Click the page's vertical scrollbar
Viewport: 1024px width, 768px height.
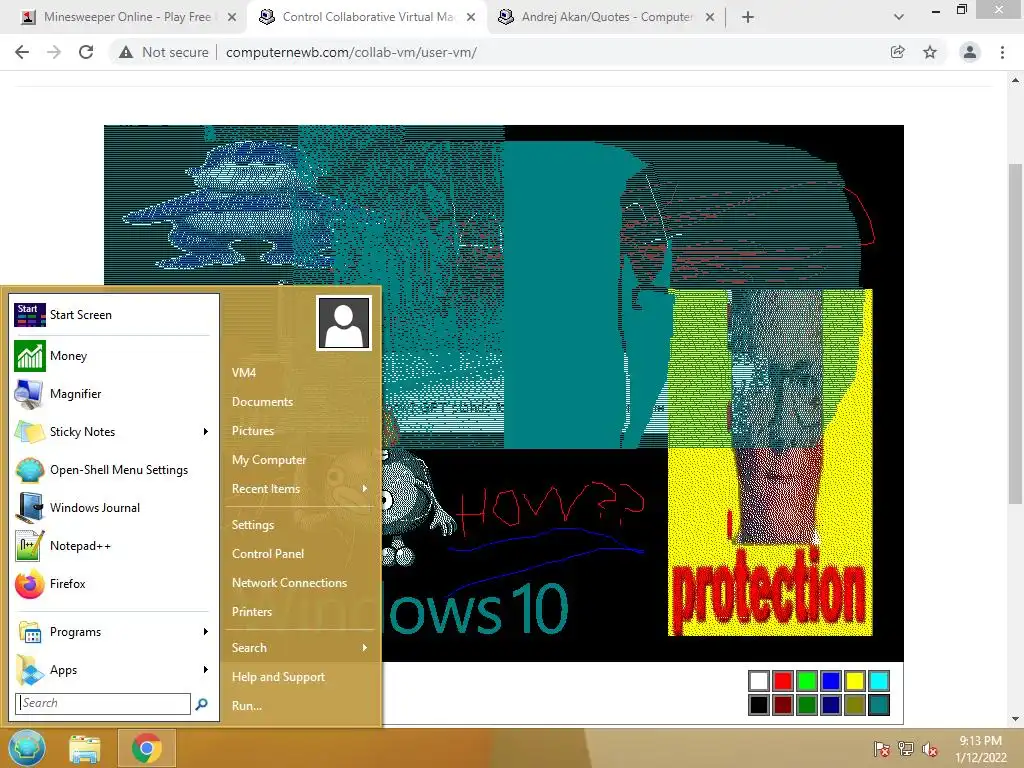point(1015,334)
